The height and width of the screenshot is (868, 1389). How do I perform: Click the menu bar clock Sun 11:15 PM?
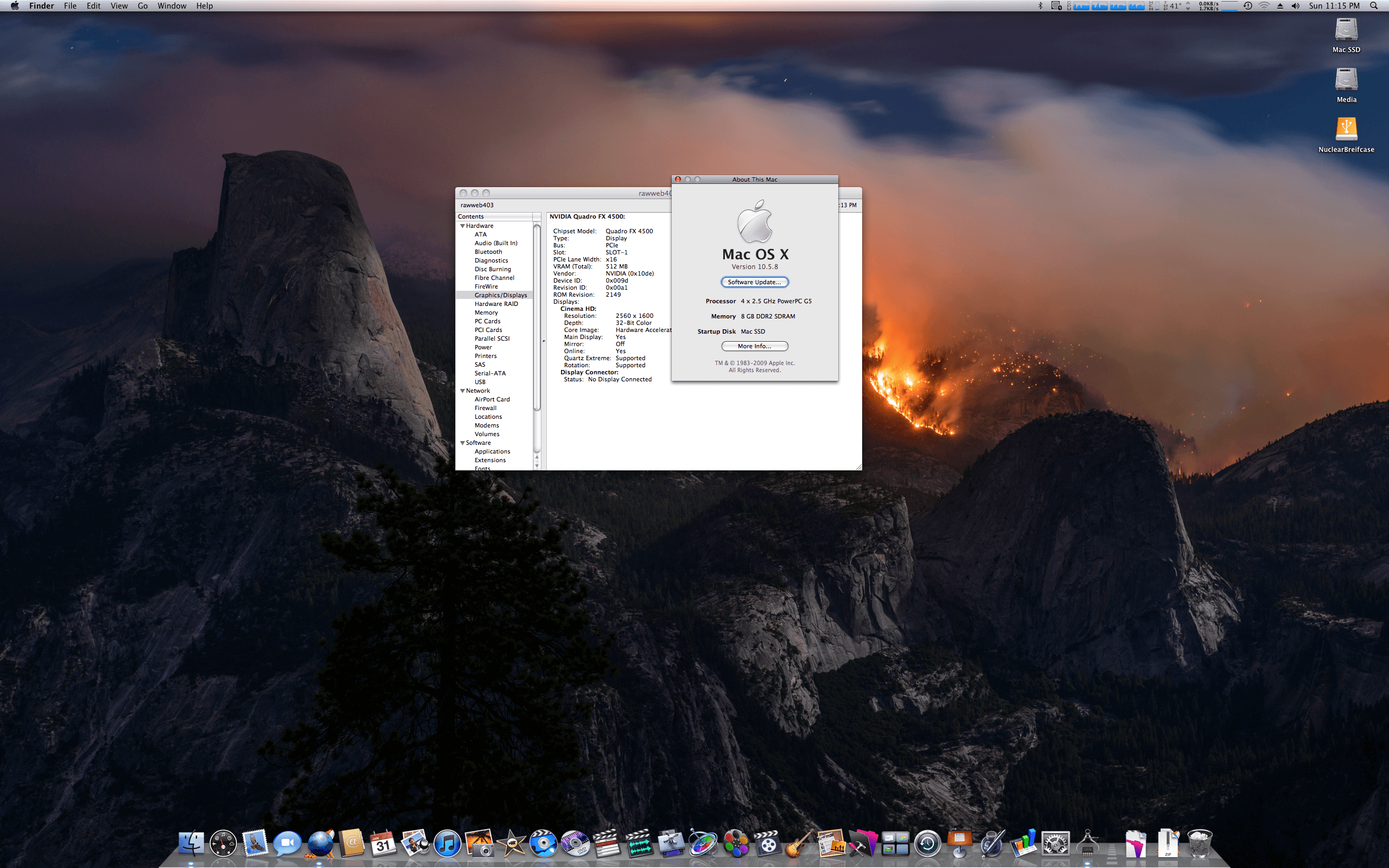click(x=1334, y=6)
